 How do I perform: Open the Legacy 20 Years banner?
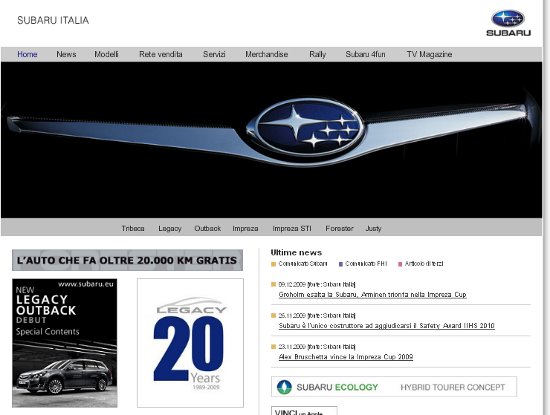click(190, 343)
